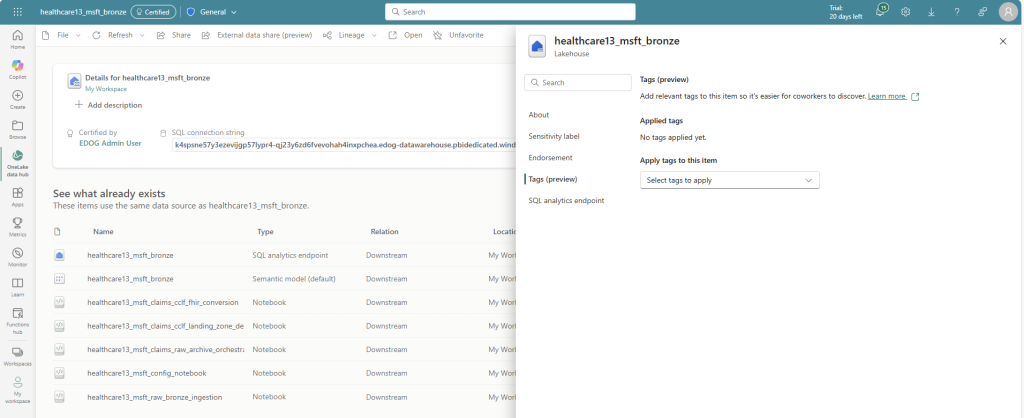The height and width of the screenshot is (418, 1024).
Task: Select the Endorsement tab
Action: pyautogui.click(x=551, y=157)
